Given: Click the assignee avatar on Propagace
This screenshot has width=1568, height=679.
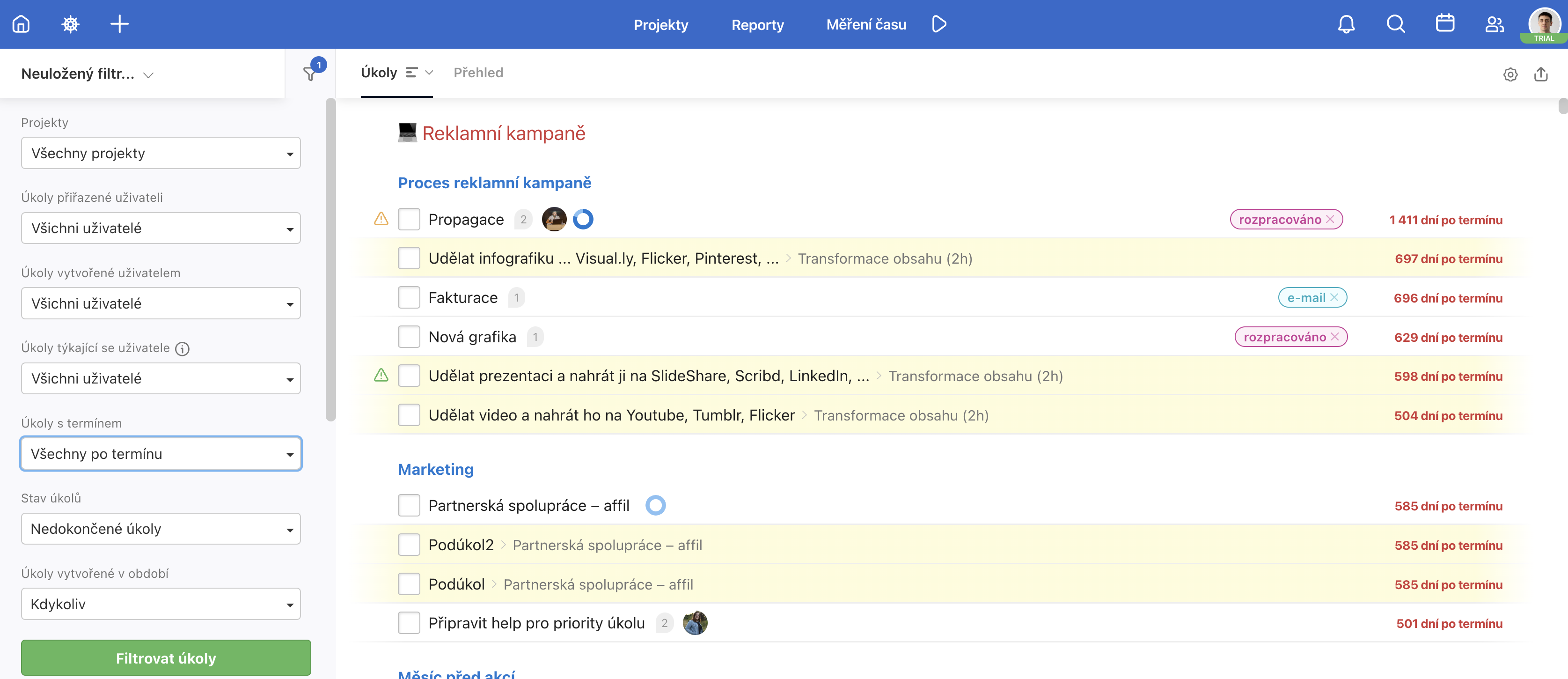Looking at the screenshot, I should pyautogui.click(x=554, y=219).
